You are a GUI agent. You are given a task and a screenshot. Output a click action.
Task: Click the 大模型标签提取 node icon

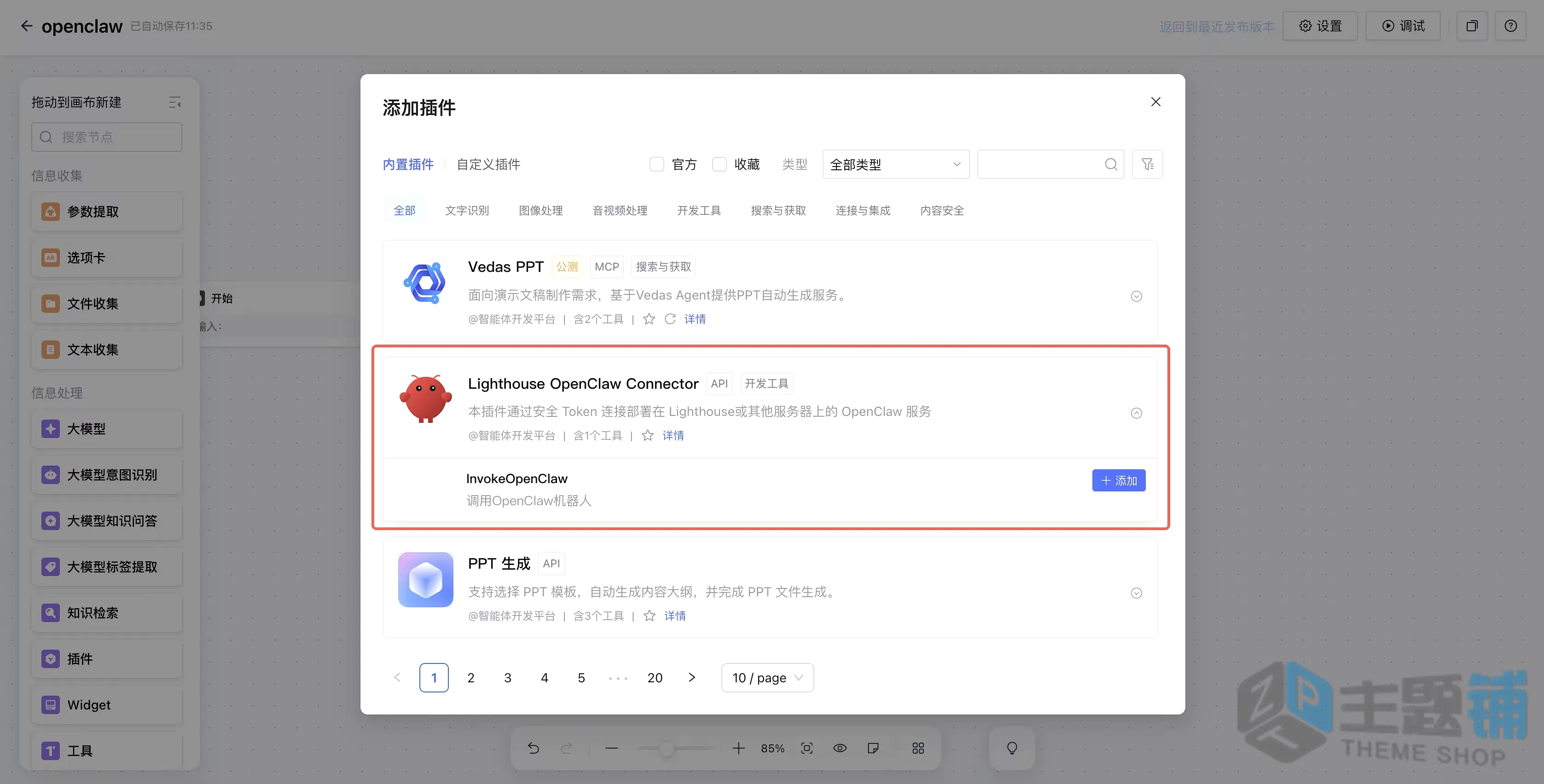(50, 566)
